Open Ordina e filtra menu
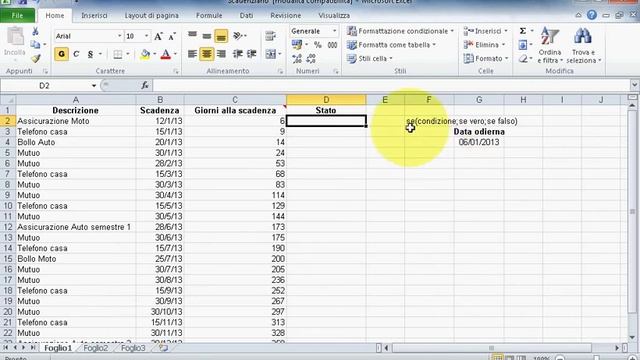This screenshot has height=360, width=640. tap(550, 45)
